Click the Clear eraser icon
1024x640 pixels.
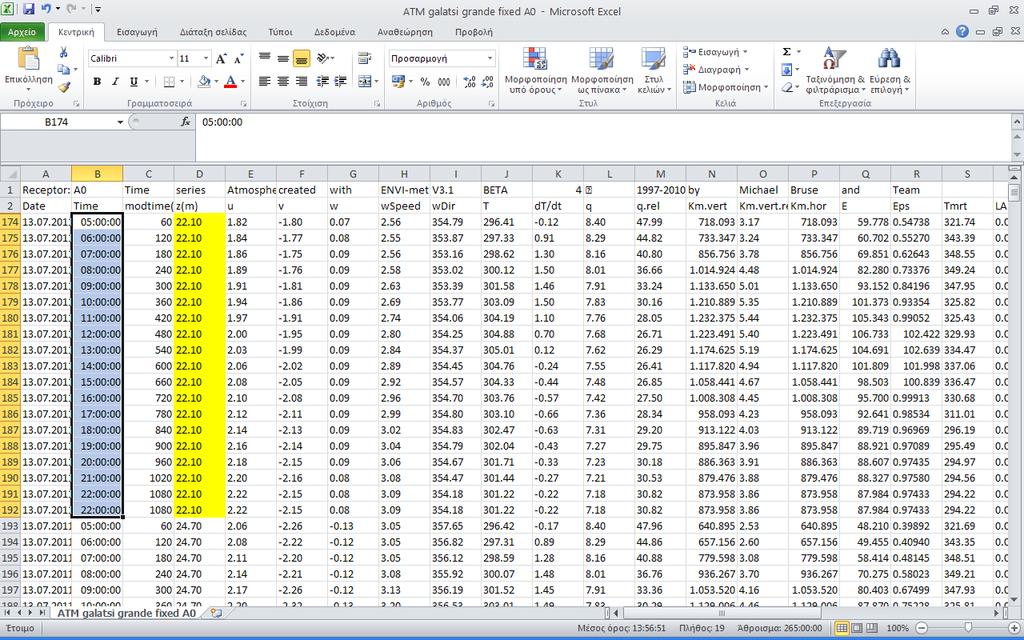click(787, 87)
